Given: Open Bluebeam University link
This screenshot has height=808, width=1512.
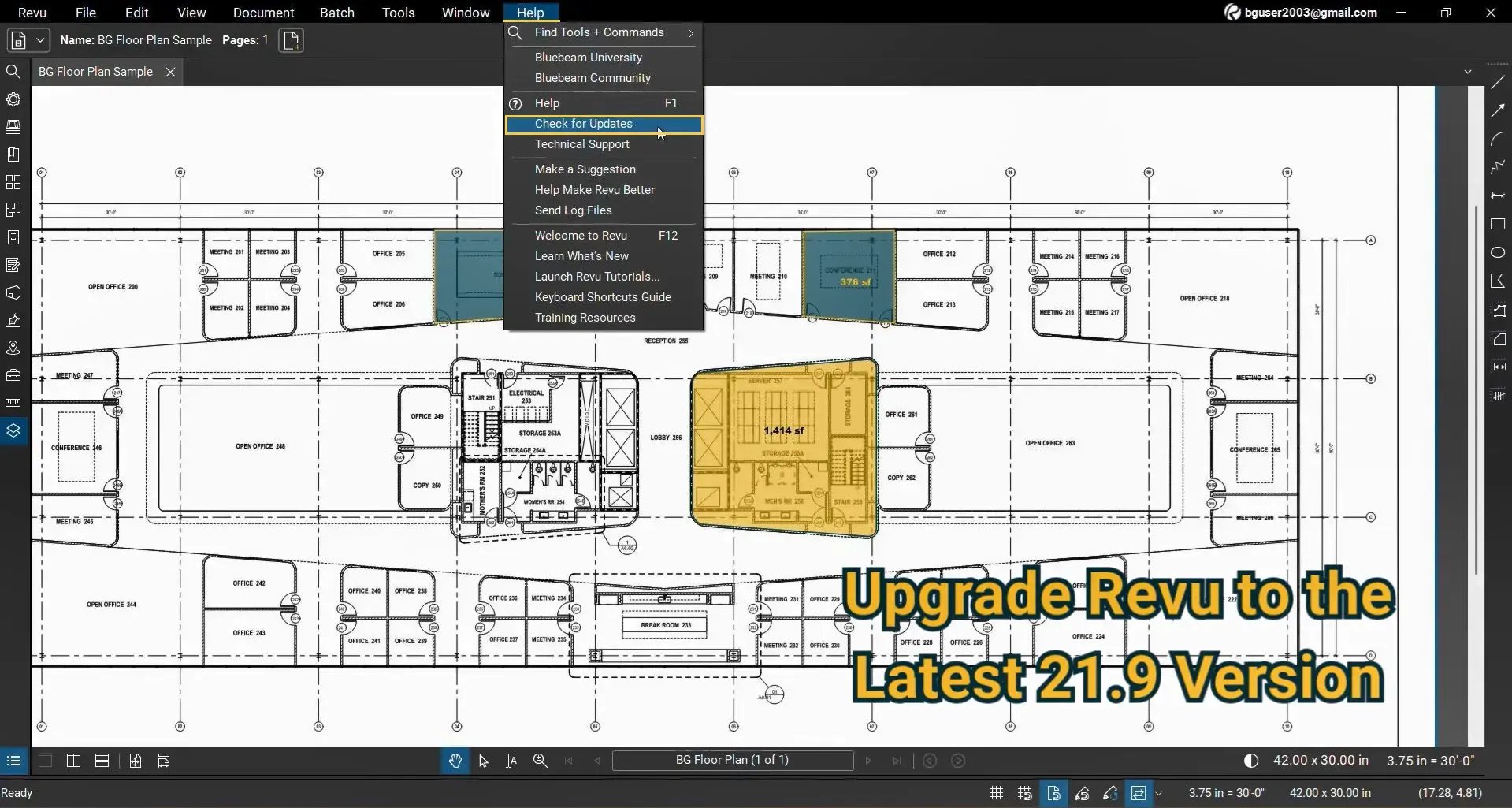Looking at the screenshot, I should [x=588, y=58].
